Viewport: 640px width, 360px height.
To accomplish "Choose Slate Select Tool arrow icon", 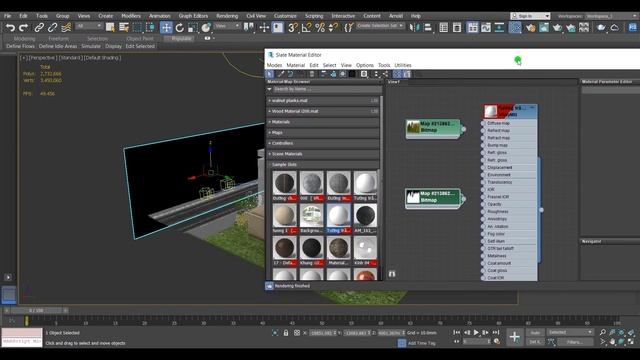I will (269, 74).
